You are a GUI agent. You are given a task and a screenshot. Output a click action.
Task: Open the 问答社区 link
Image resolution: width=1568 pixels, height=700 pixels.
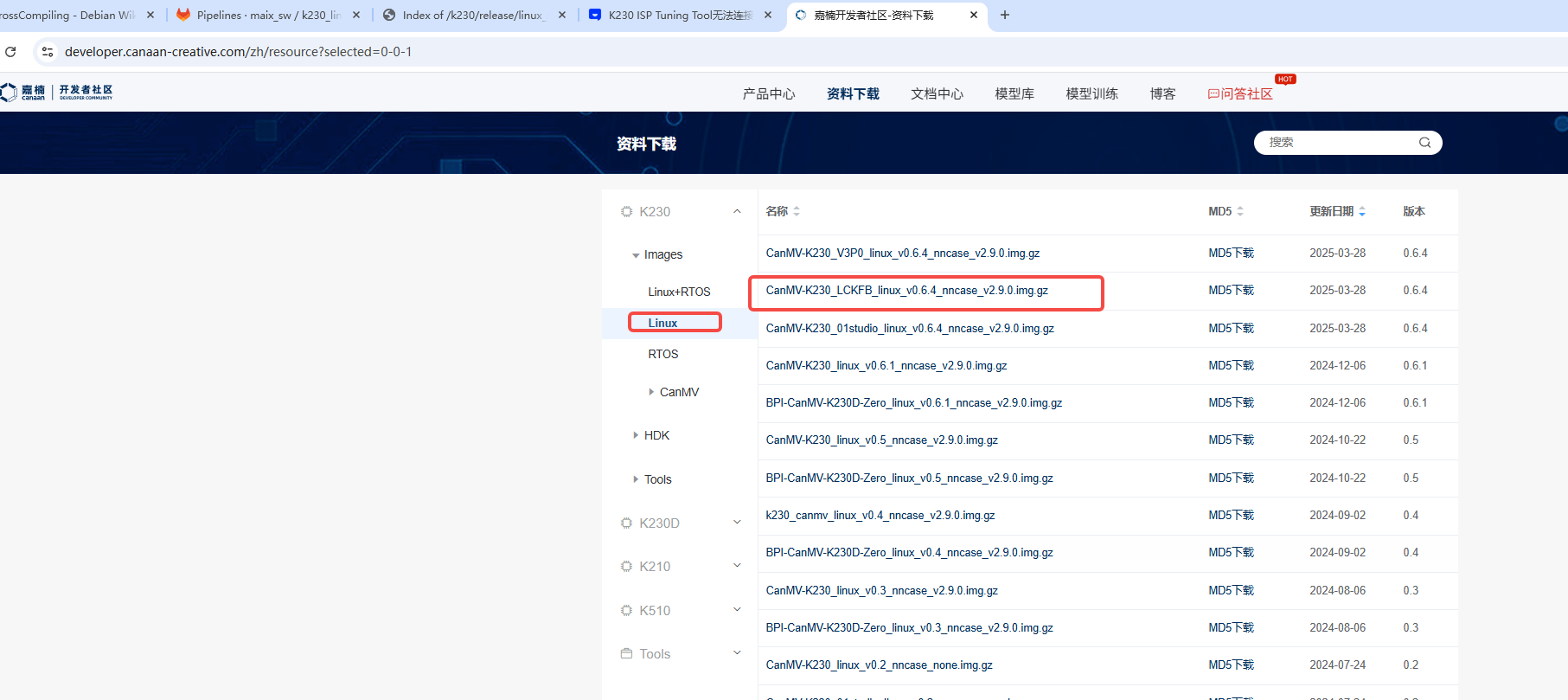click(1240, 93)
